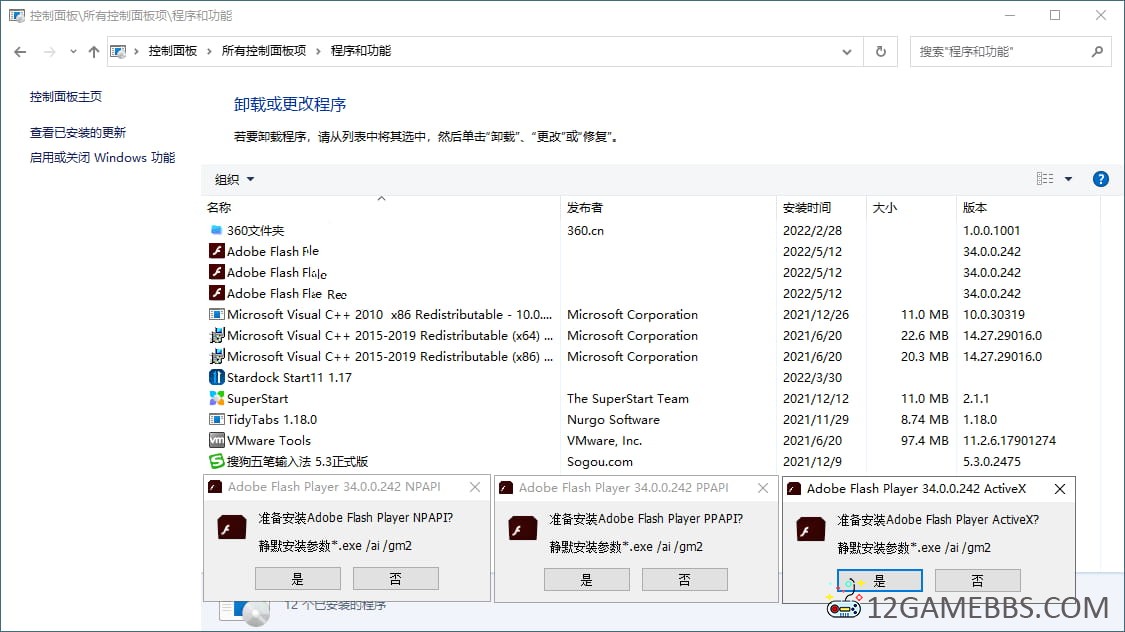1125x632 pixels.
Task: Sort by 版本 column header
Action: (974, 207)
